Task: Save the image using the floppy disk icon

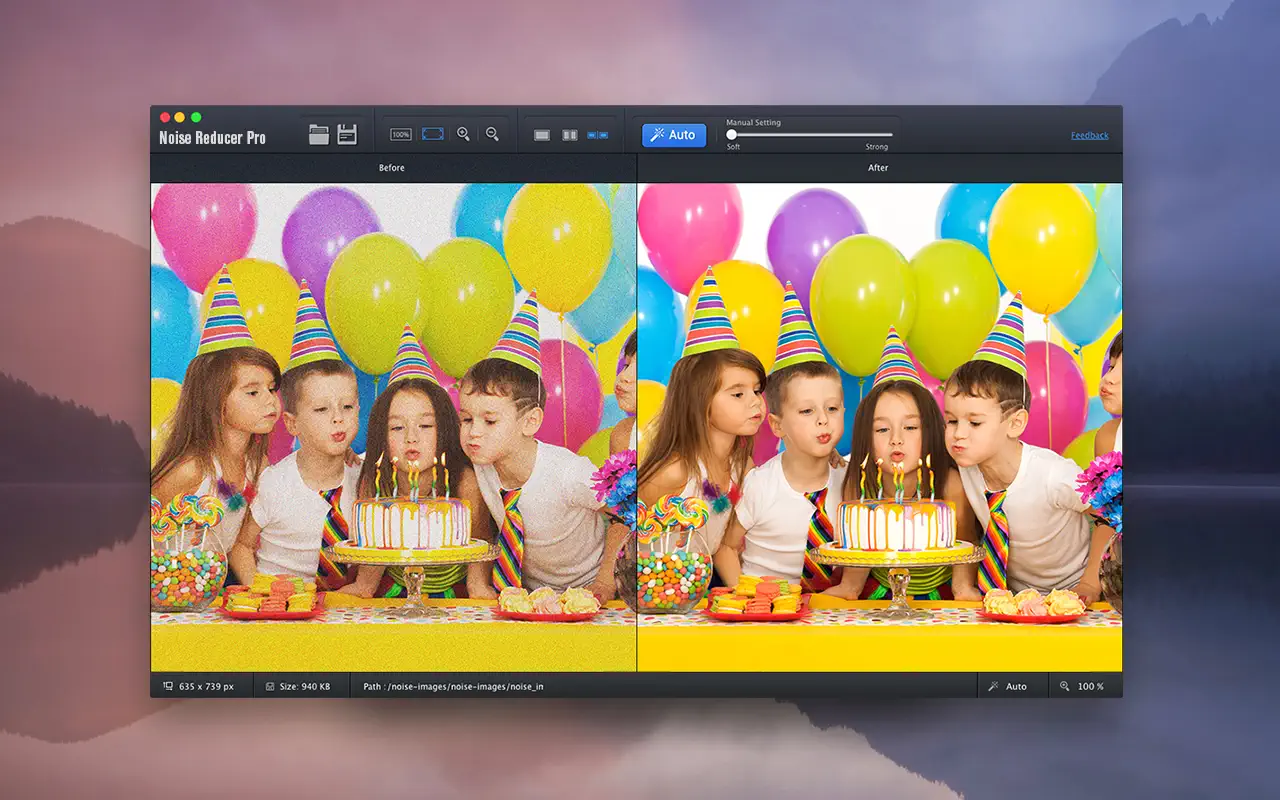Action: (x=347, y=134)
